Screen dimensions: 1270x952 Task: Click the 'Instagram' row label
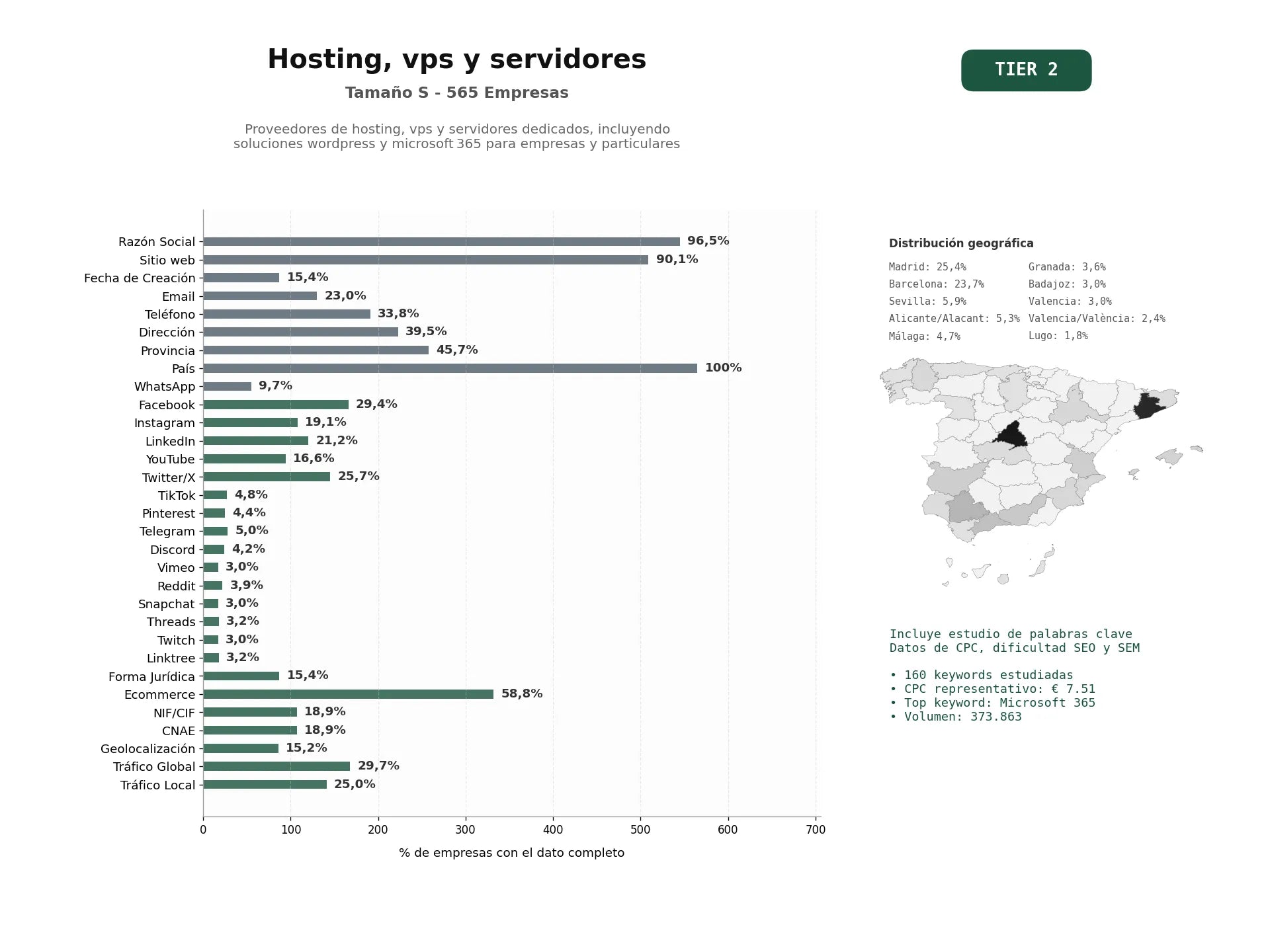tap(165, 423)
